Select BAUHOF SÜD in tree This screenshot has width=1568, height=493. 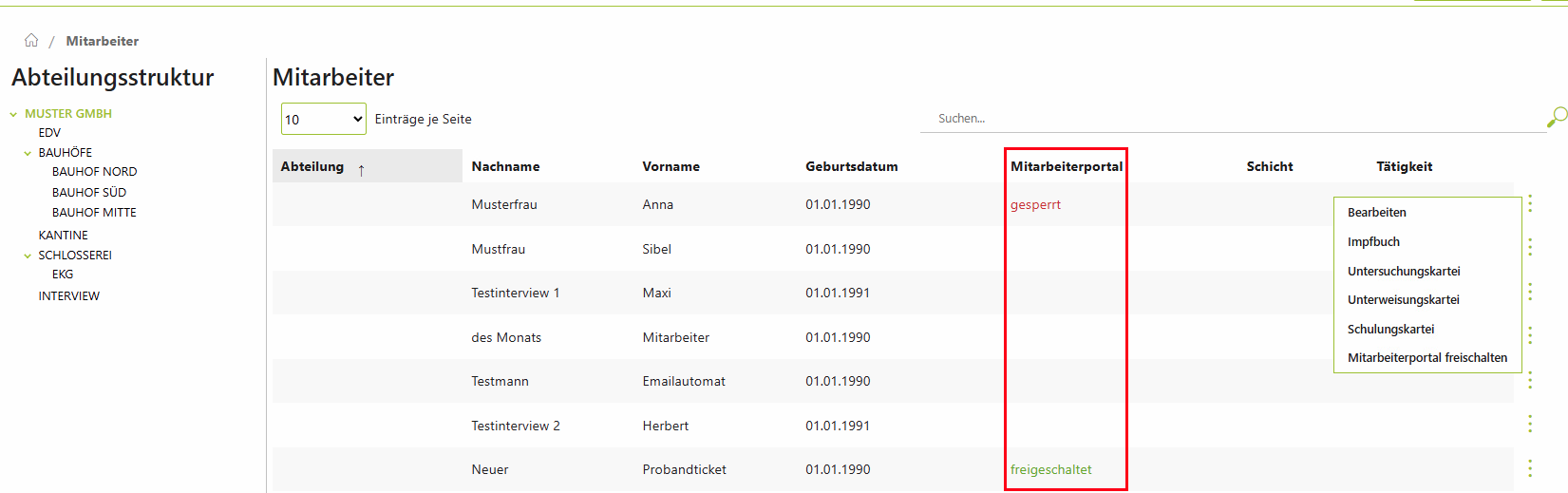pos(89,192)
